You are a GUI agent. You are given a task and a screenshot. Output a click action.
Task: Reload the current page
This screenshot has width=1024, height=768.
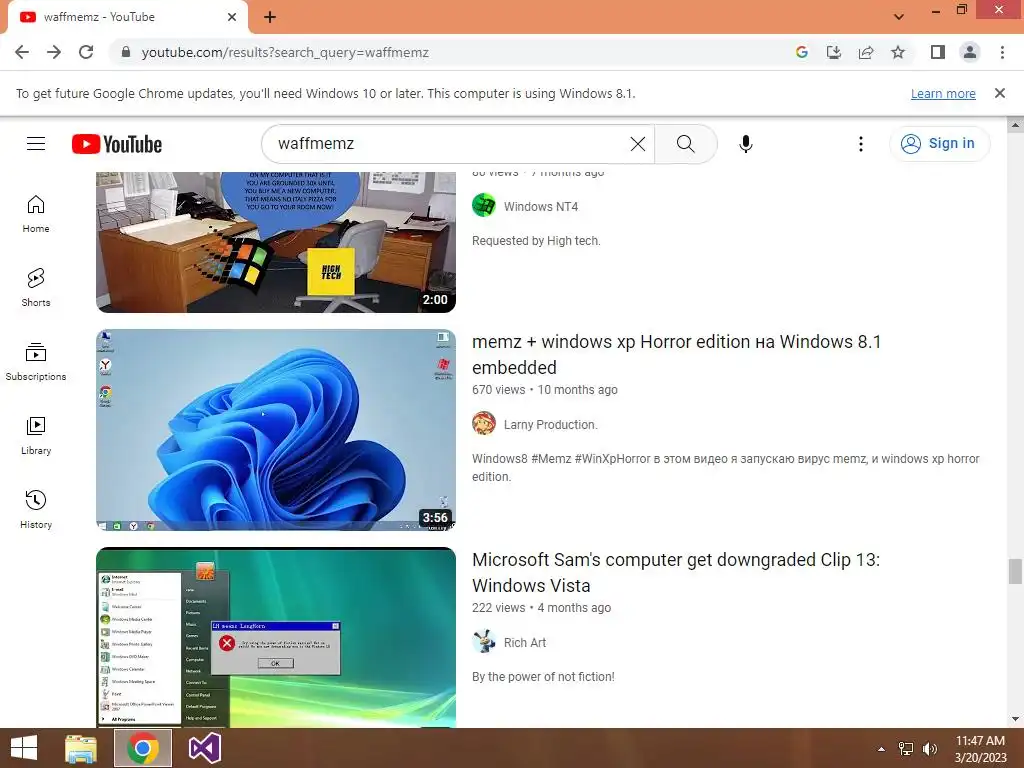point(86,52)
